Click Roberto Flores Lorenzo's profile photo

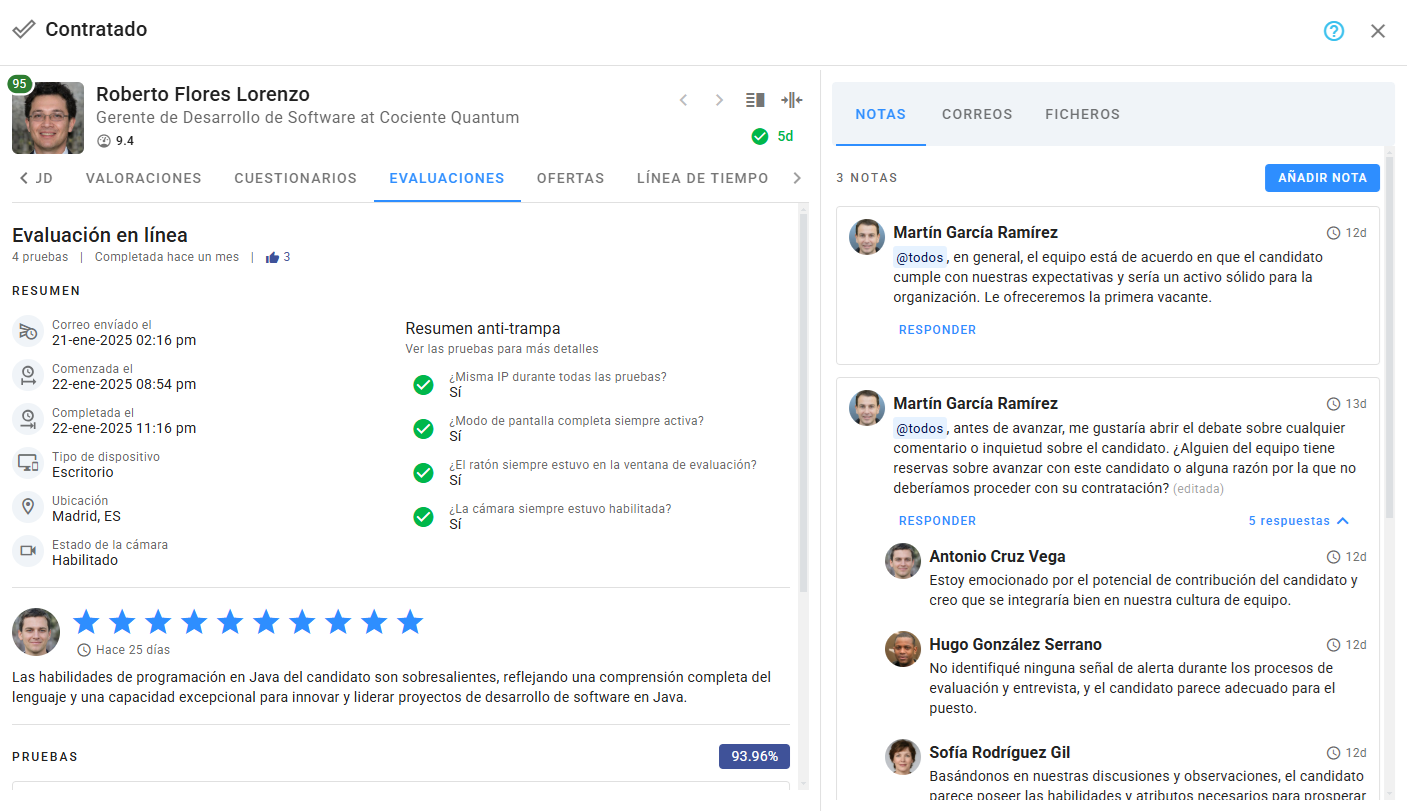[x=48, y=118]
